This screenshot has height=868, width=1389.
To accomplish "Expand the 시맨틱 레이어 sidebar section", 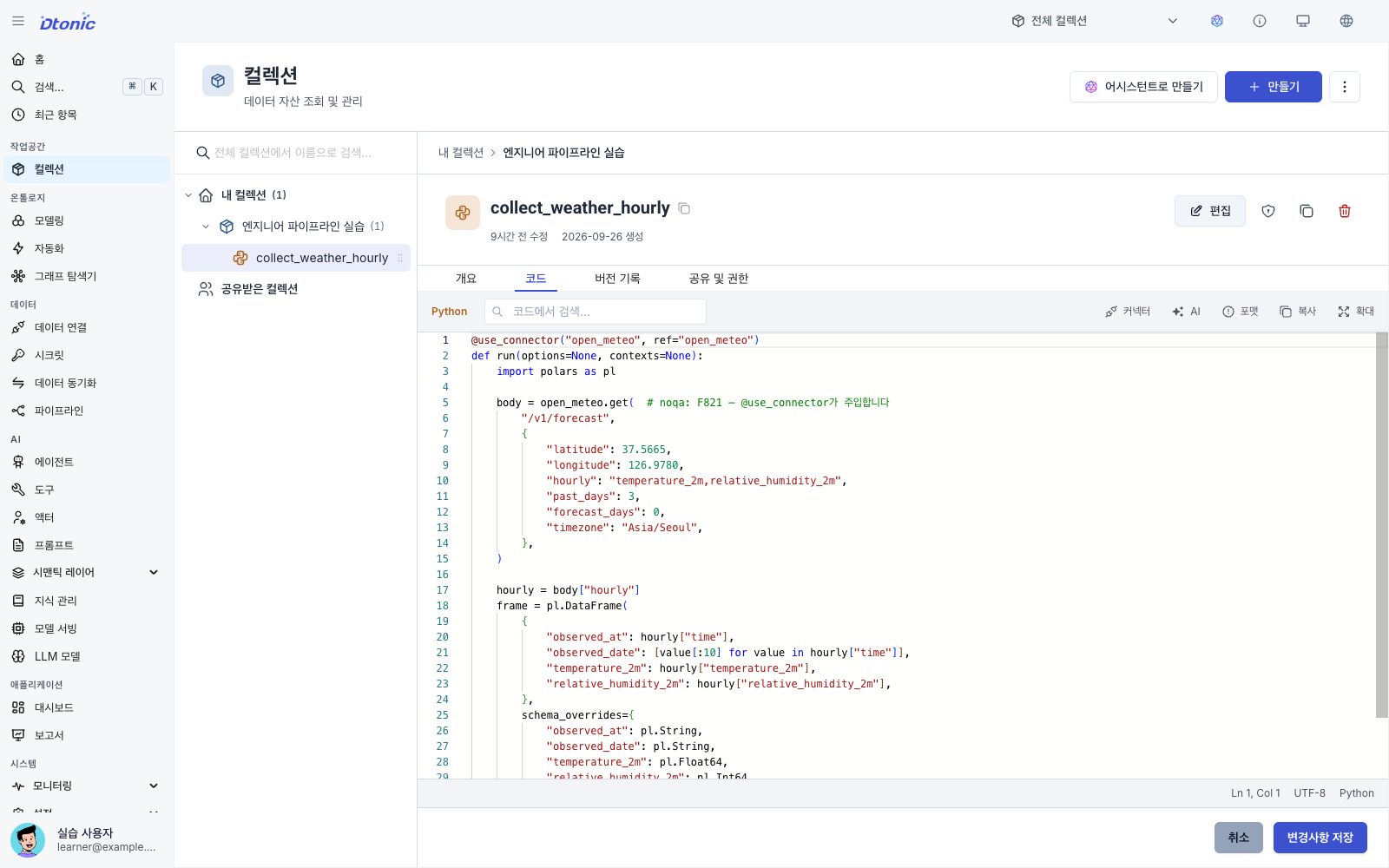I will 154,572.
